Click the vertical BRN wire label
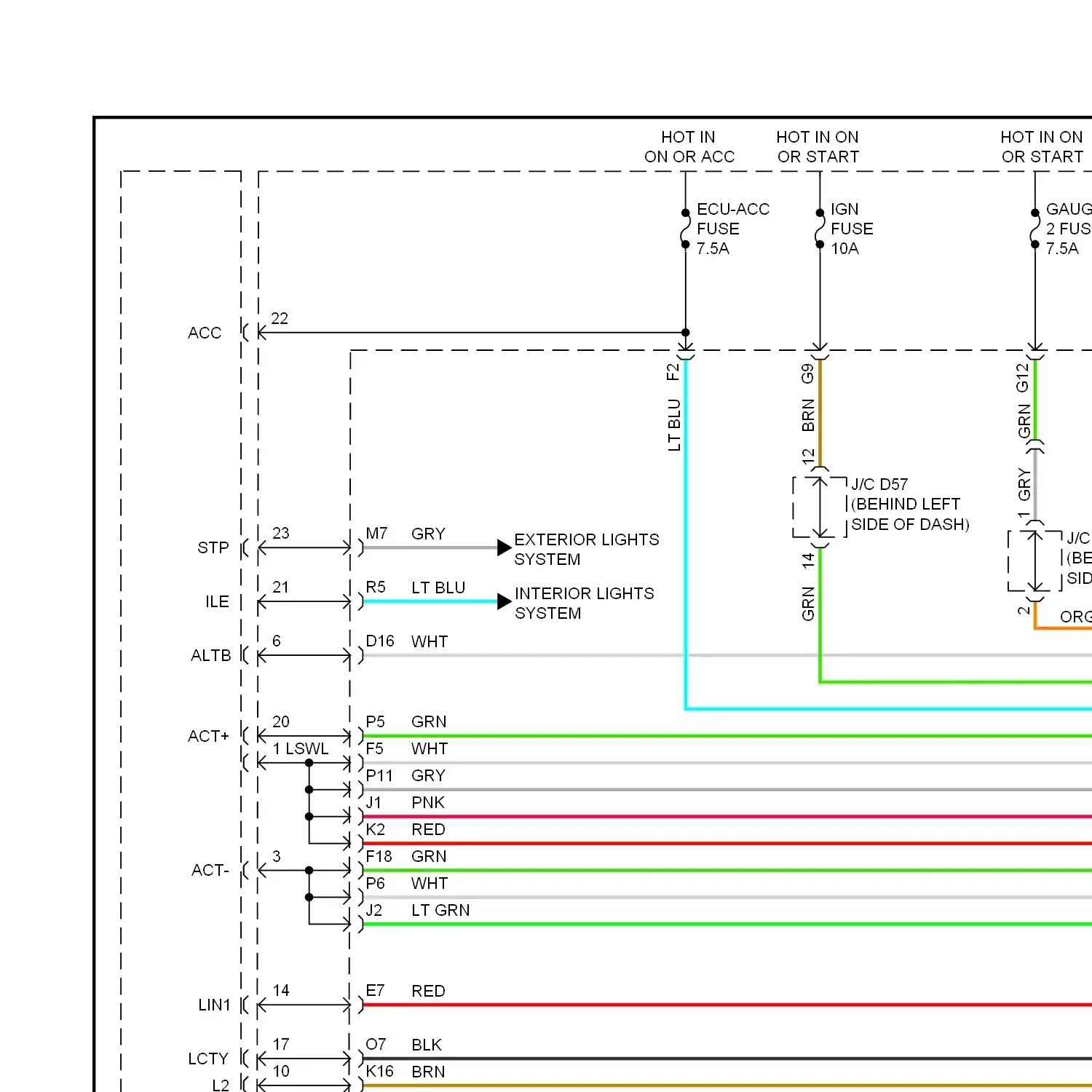Image resolution: width=1092 pixels, height=1092 pixels. 808,415
